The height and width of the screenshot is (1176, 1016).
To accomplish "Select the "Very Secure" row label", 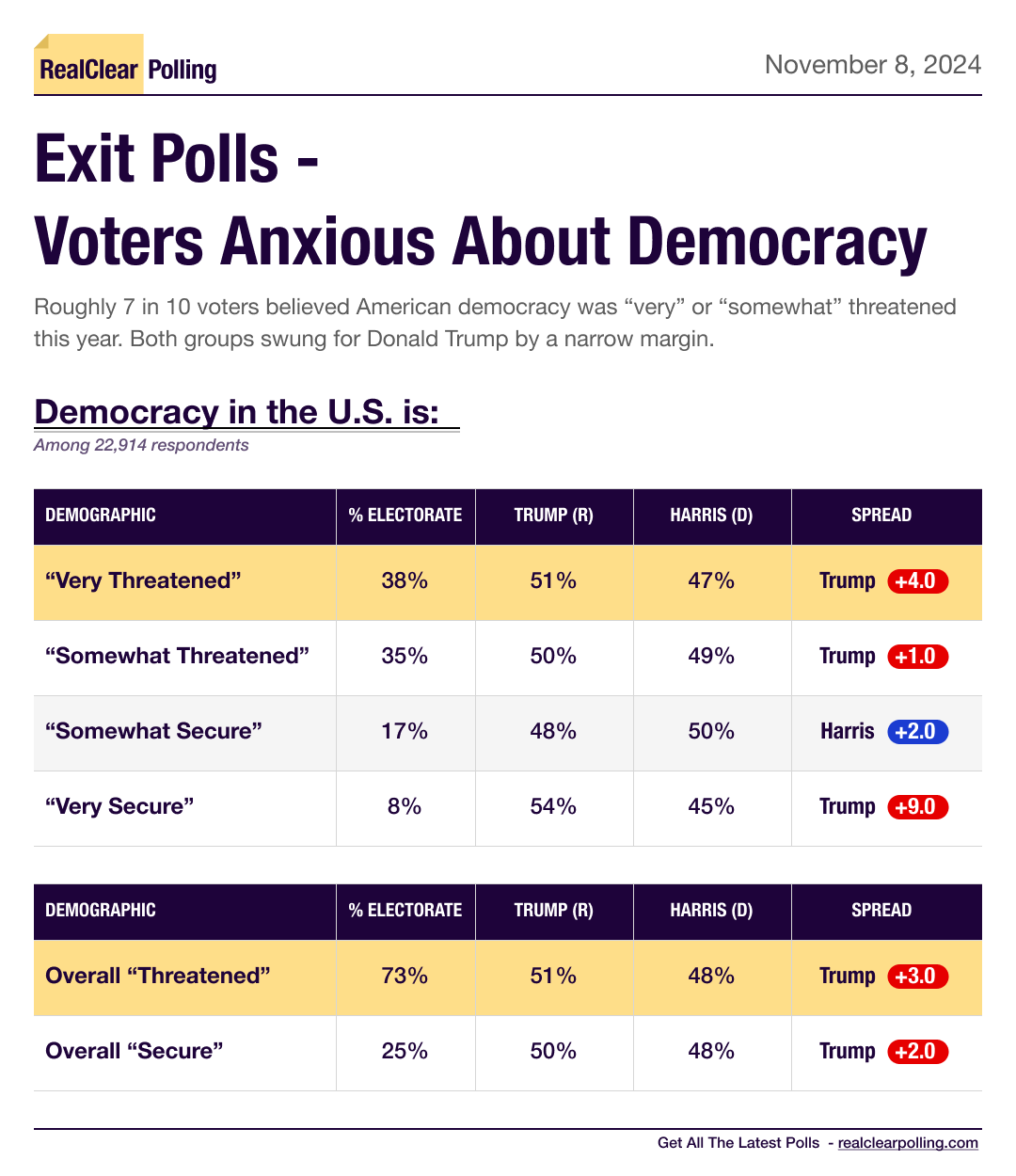I will [119, 806].
